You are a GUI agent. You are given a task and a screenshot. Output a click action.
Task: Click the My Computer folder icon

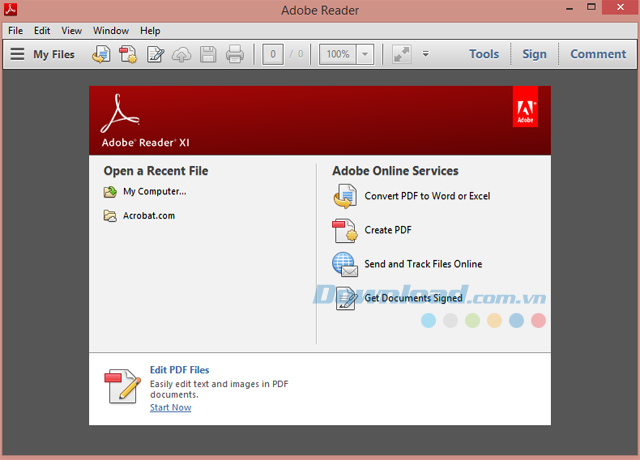click(110, 192)
